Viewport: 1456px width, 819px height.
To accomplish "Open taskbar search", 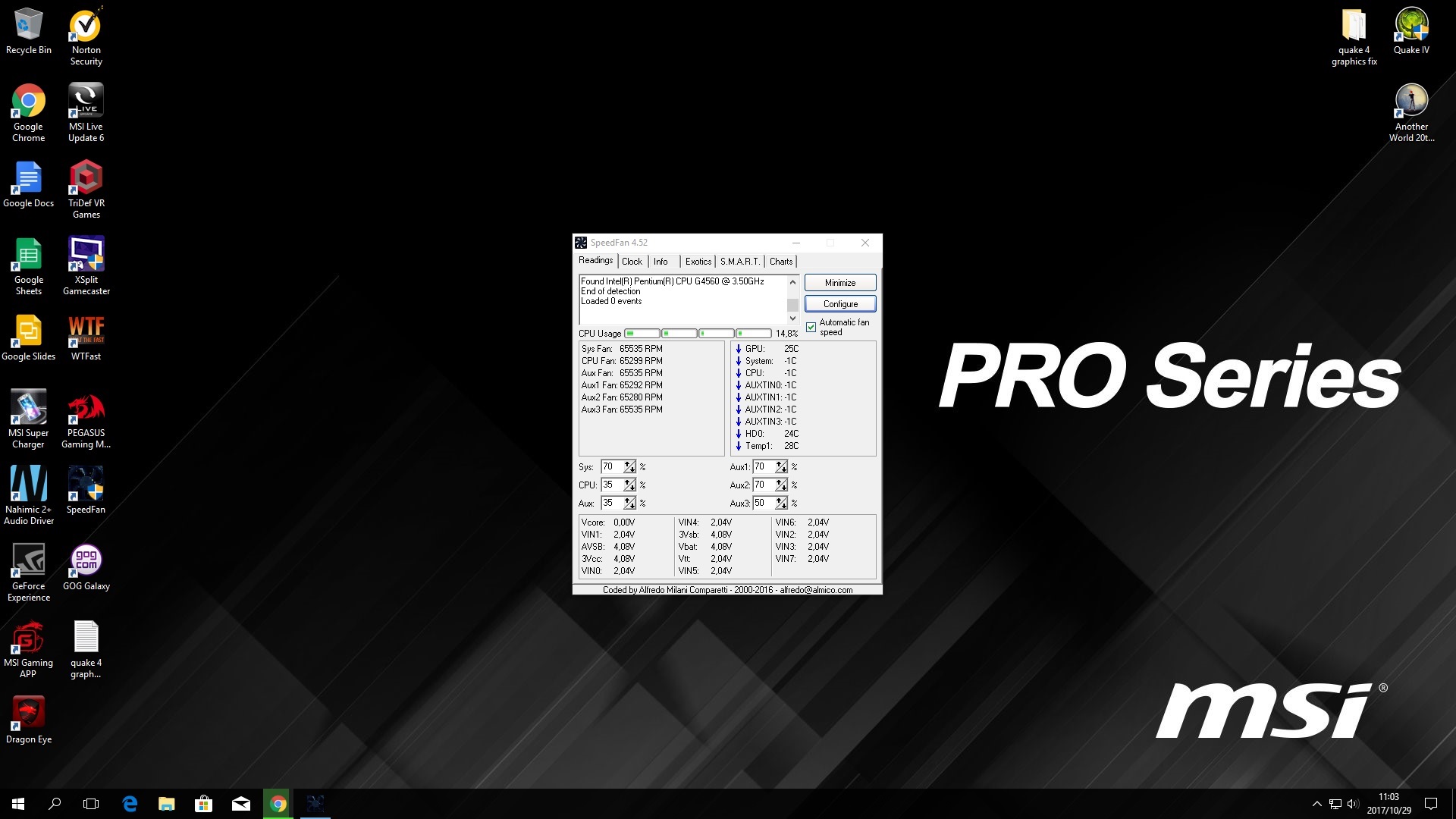I will pyautogui.click(x=55, y=804).
